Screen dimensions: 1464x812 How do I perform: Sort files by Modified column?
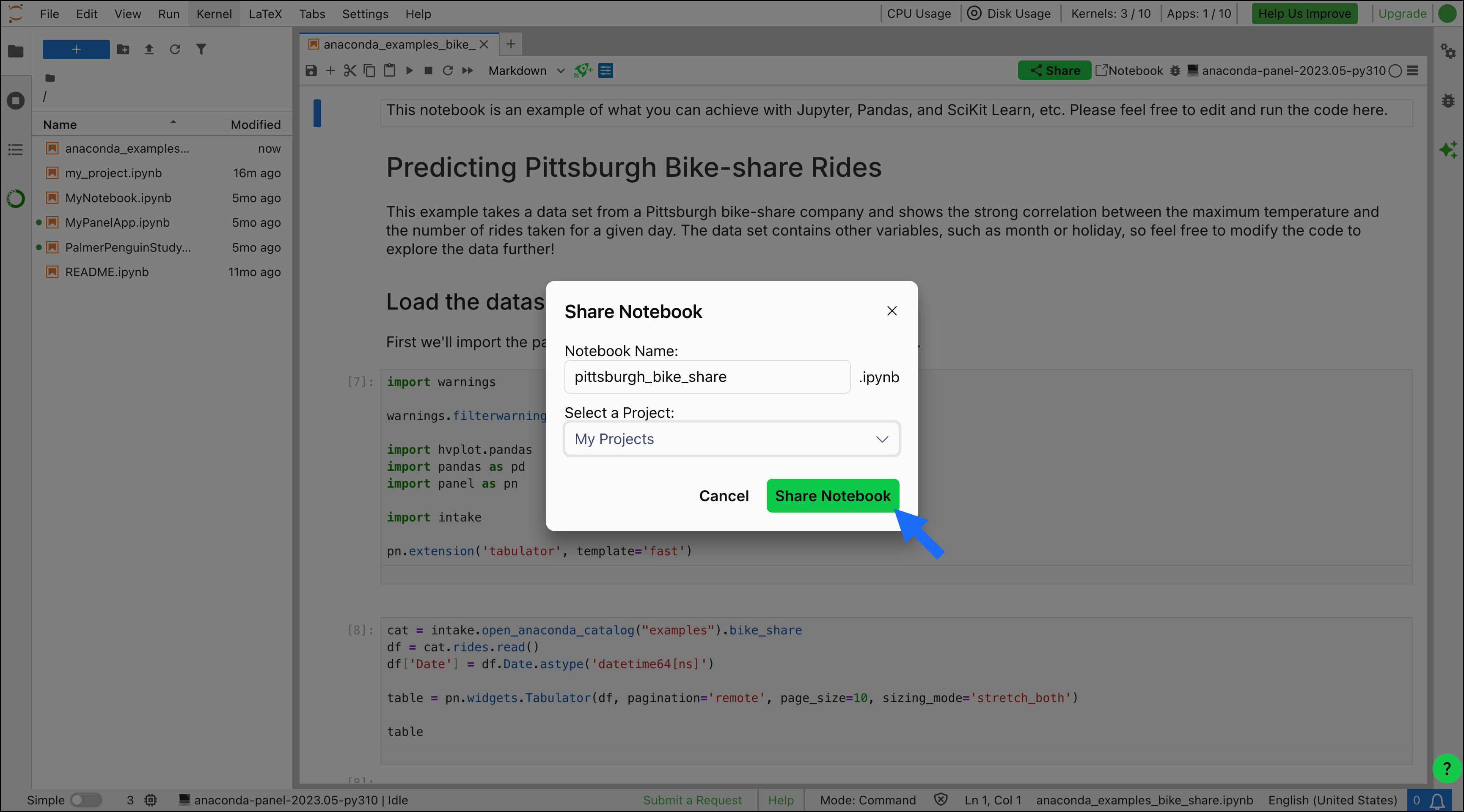click(255, 124)
